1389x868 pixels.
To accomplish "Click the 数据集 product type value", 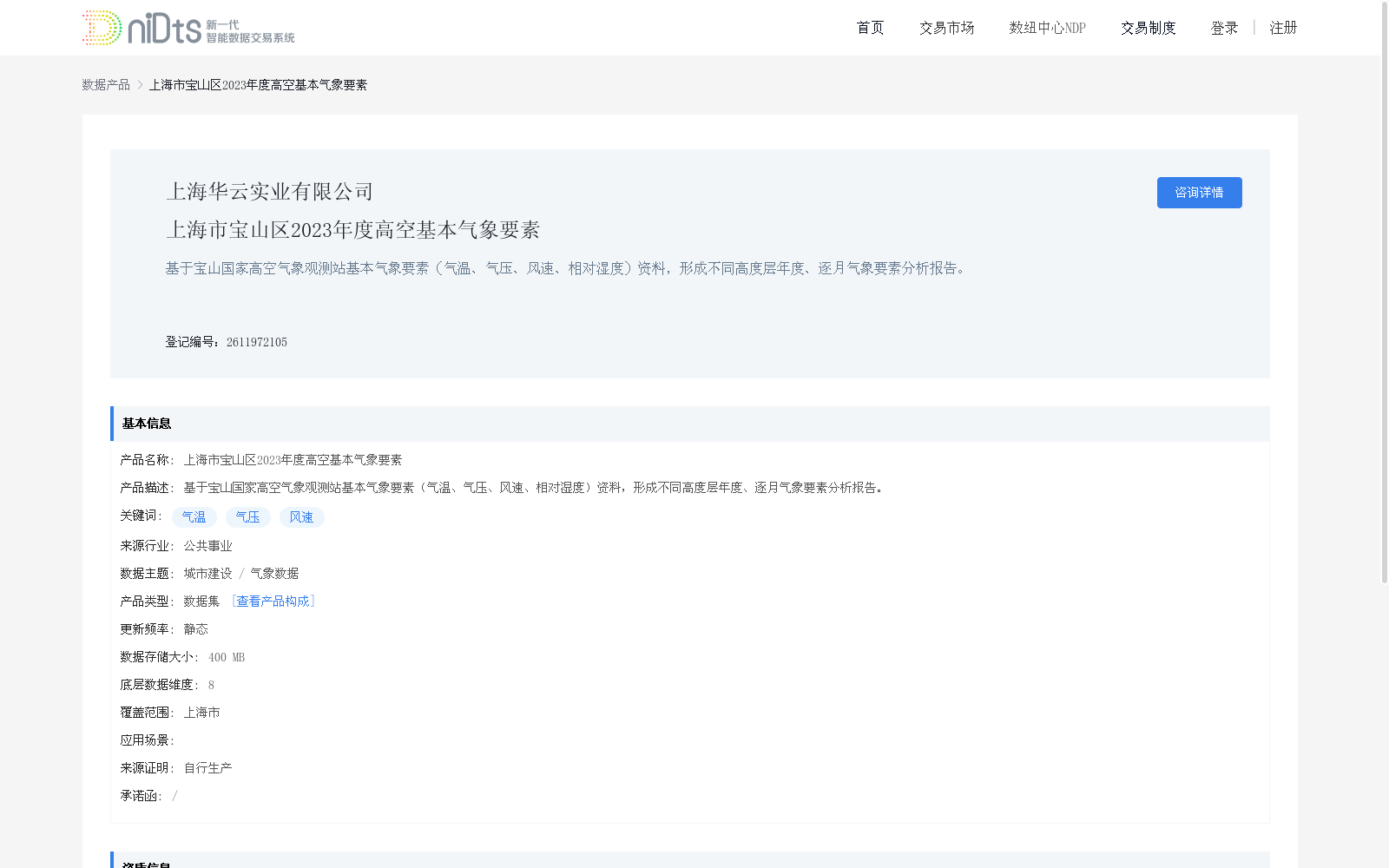I will click(x=201, y=602).
